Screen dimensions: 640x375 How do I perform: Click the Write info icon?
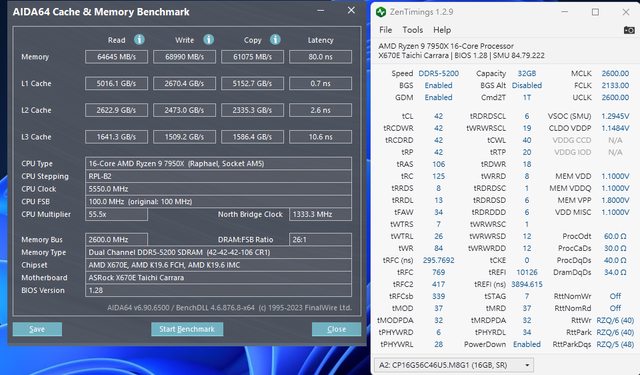209,40
